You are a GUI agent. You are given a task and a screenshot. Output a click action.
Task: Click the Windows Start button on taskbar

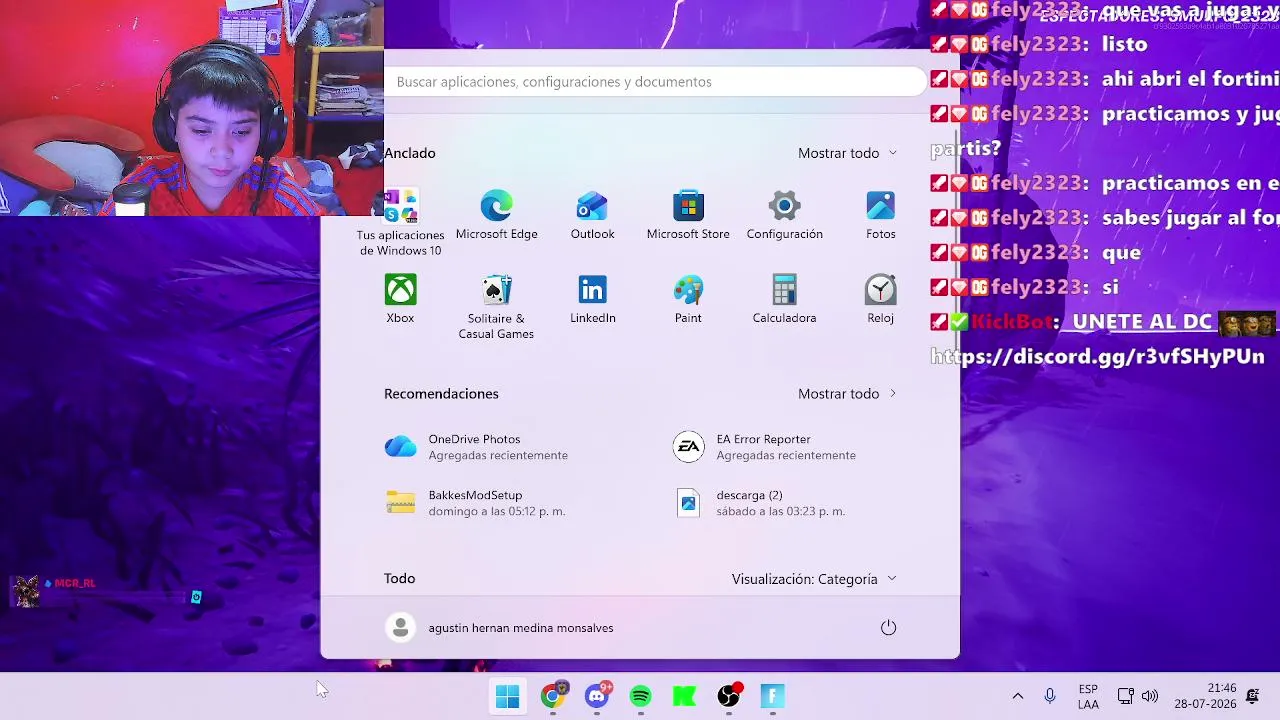point(507,696)
